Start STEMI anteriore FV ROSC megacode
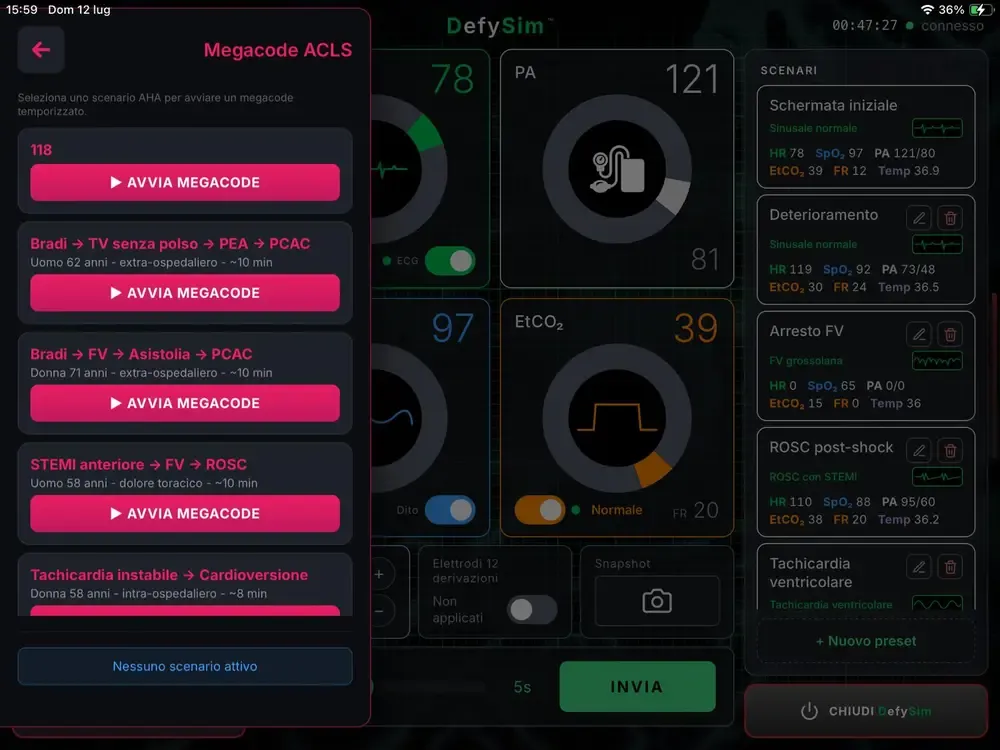Image resolution: width=1000 pixels, height=750 pixels. click(185, 513)
